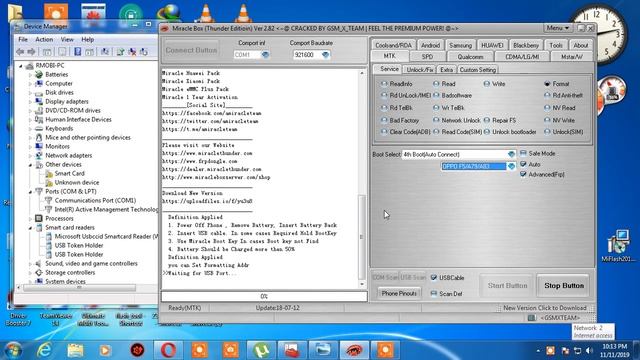Click New Version Click to Download
The height and width of the screenshot is (360, 640).
[544, 308]
